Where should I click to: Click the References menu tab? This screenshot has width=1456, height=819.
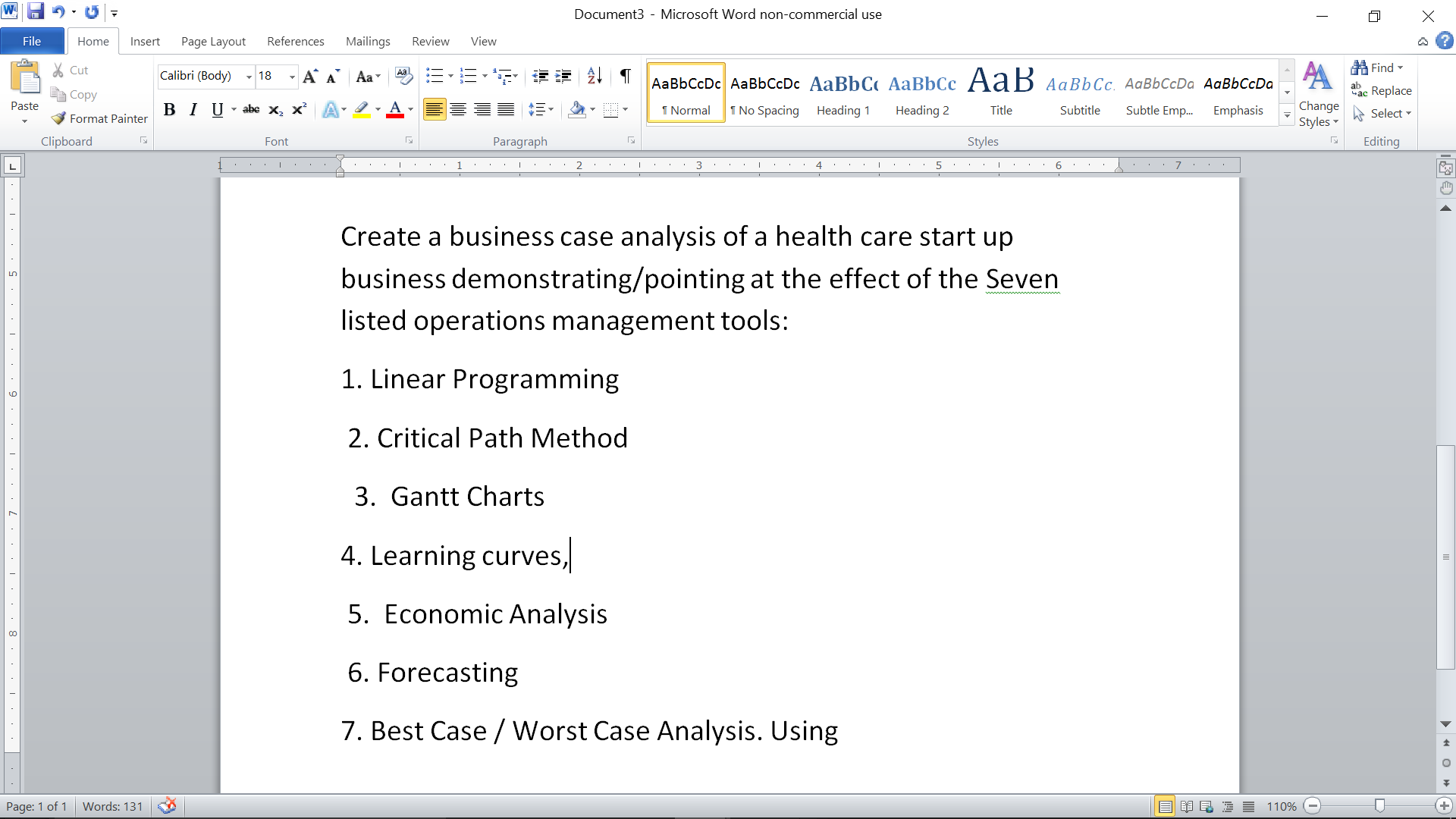click(295, 41)
